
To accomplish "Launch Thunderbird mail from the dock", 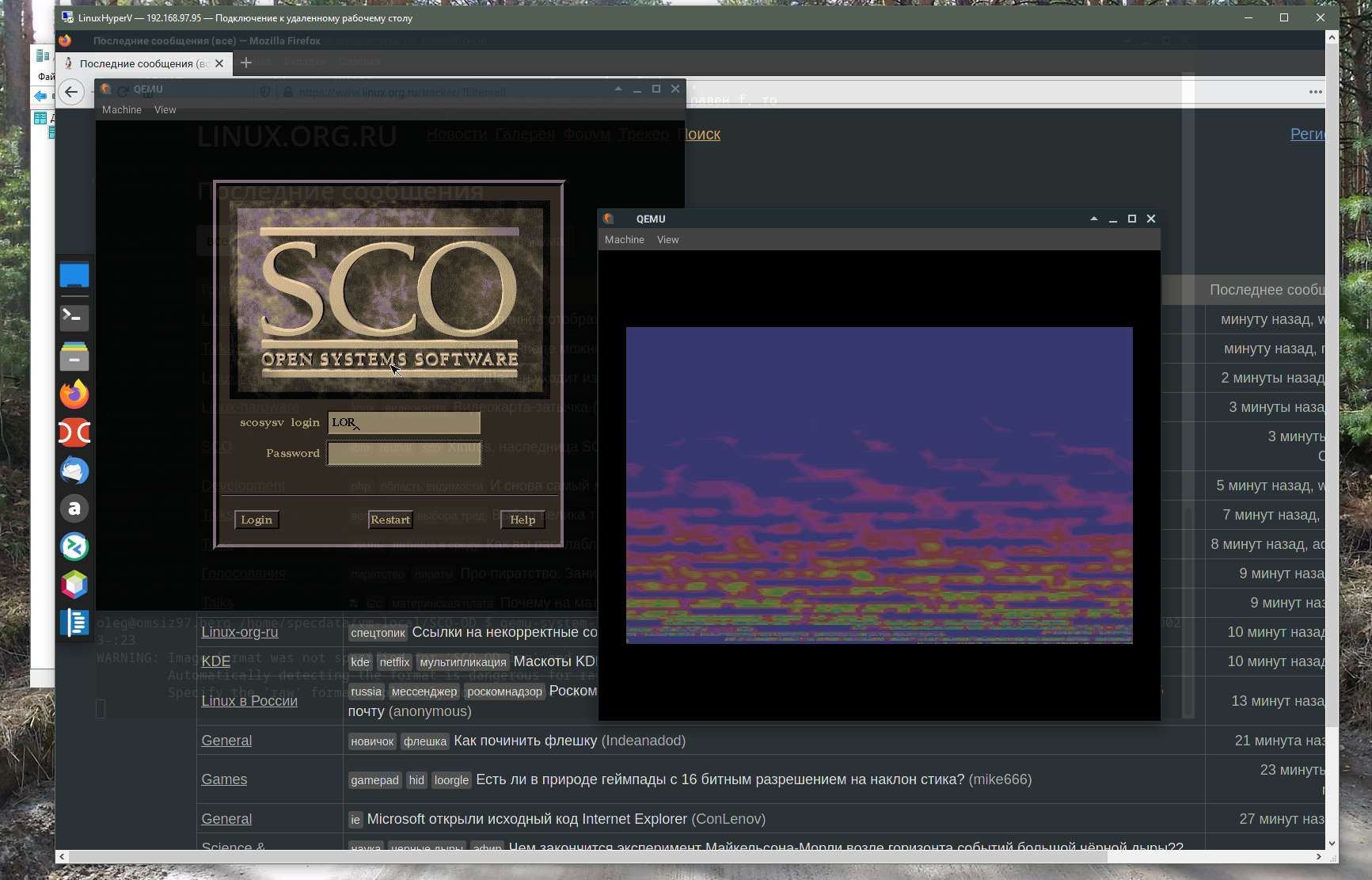I will (74, 470).
